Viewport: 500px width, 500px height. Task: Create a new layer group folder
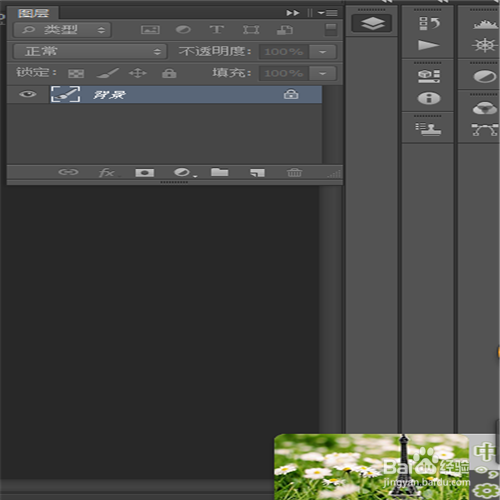tap(220, 172)
